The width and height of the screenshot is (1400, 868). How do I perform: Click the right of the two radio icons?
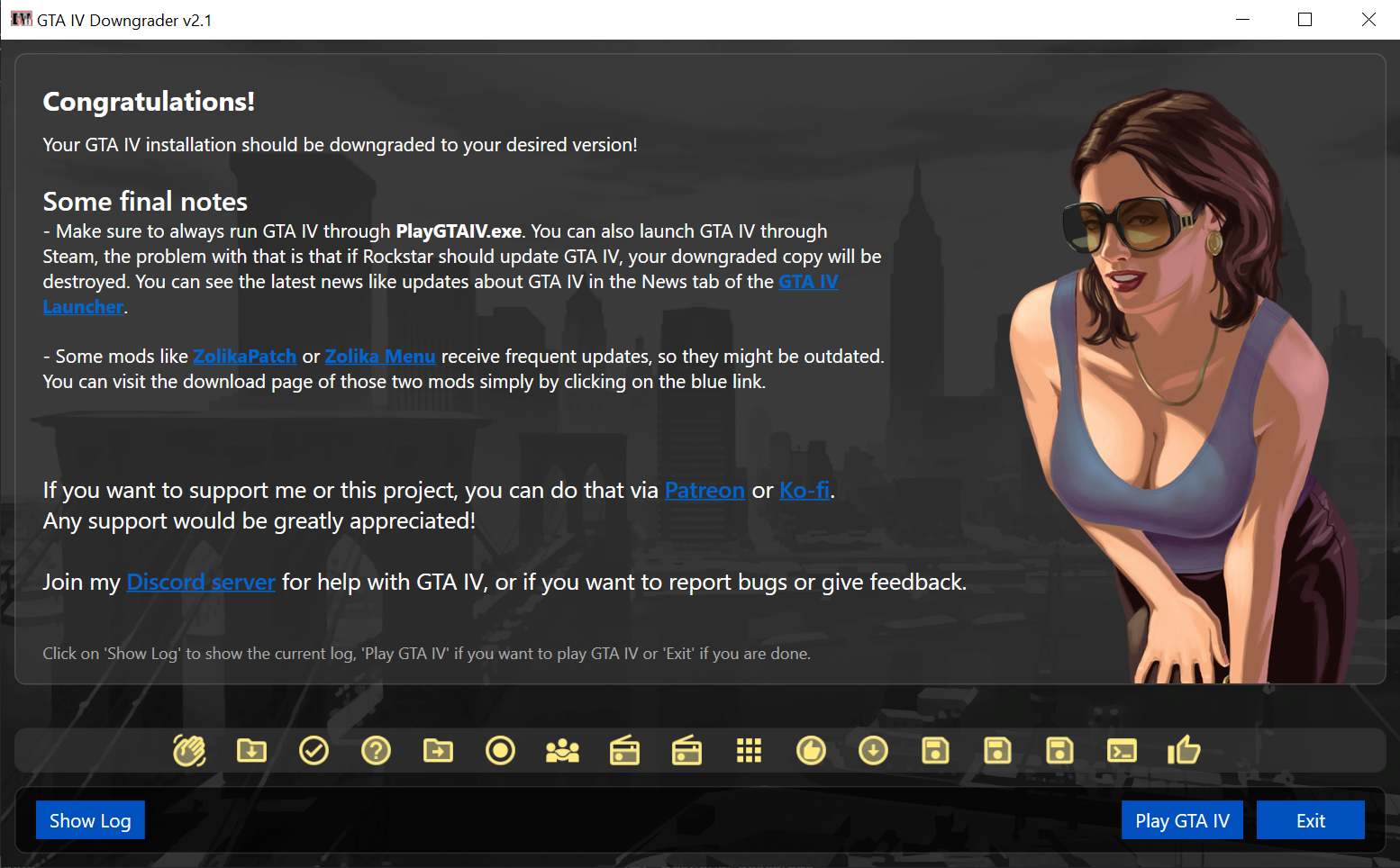[686, 750]
